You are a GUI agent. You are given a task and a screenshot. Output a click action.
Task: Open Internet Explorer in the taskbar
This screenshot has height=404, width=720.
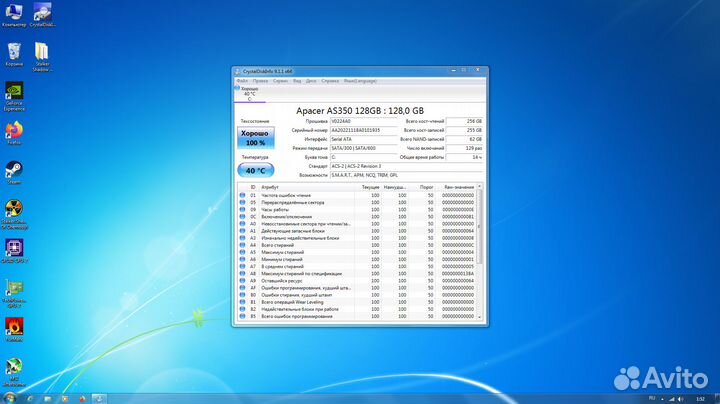pyautogui.click(x=30, y=398)
